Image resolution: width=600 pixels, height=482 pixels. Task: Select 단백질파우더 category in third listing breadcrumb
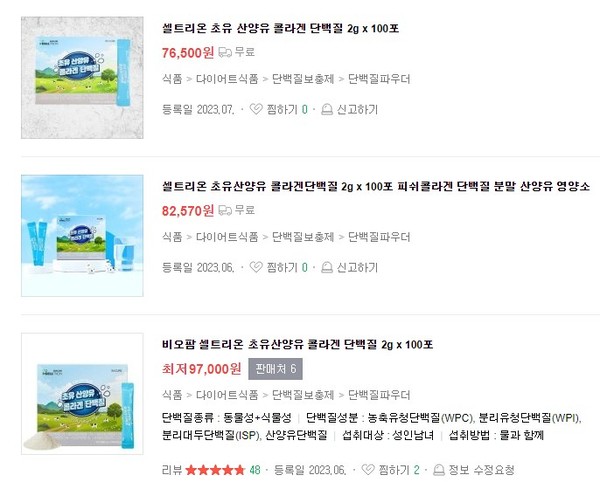tap(379, 395)
